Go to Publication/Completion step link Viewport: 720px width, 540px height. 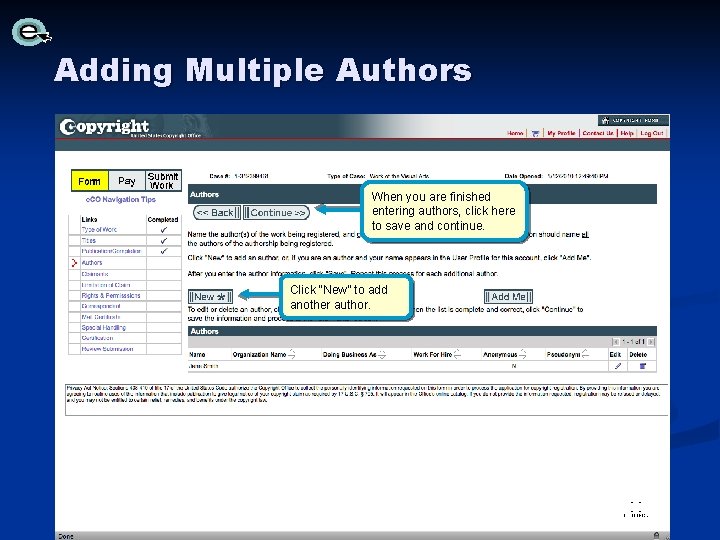click(111, 251)
